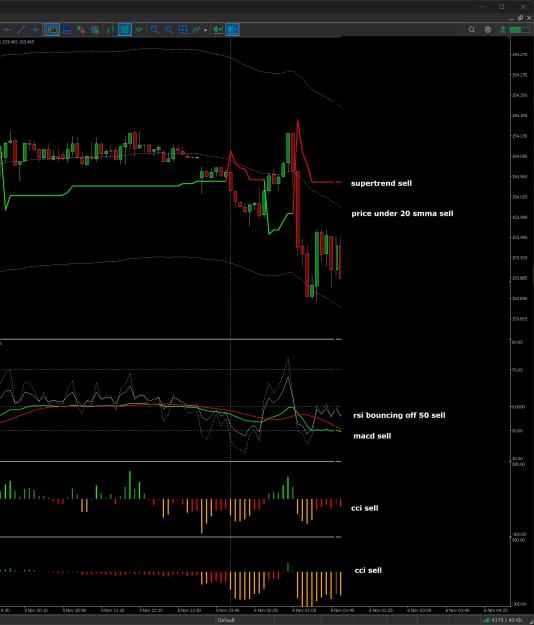Toggle candlestick chart mode button
Viewport: 534px width, 625px height.
pos(125,29)
